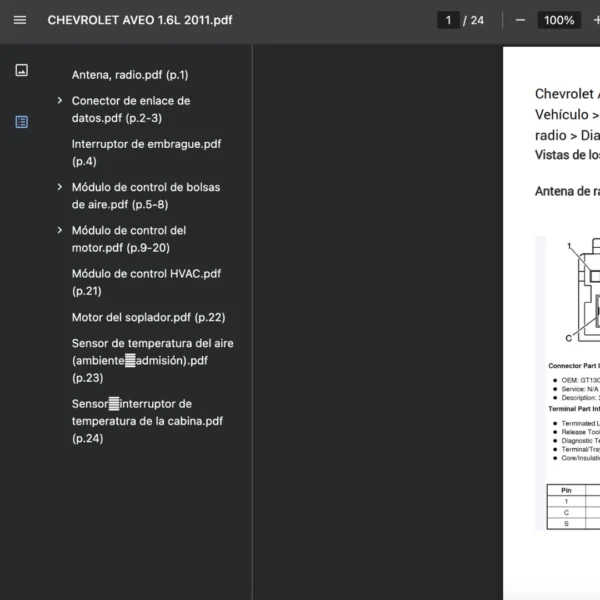Viewport: 600px width, 600px height.
Task: Go to Módulo de control del motor.pdf
Action: tap(129, 239)
